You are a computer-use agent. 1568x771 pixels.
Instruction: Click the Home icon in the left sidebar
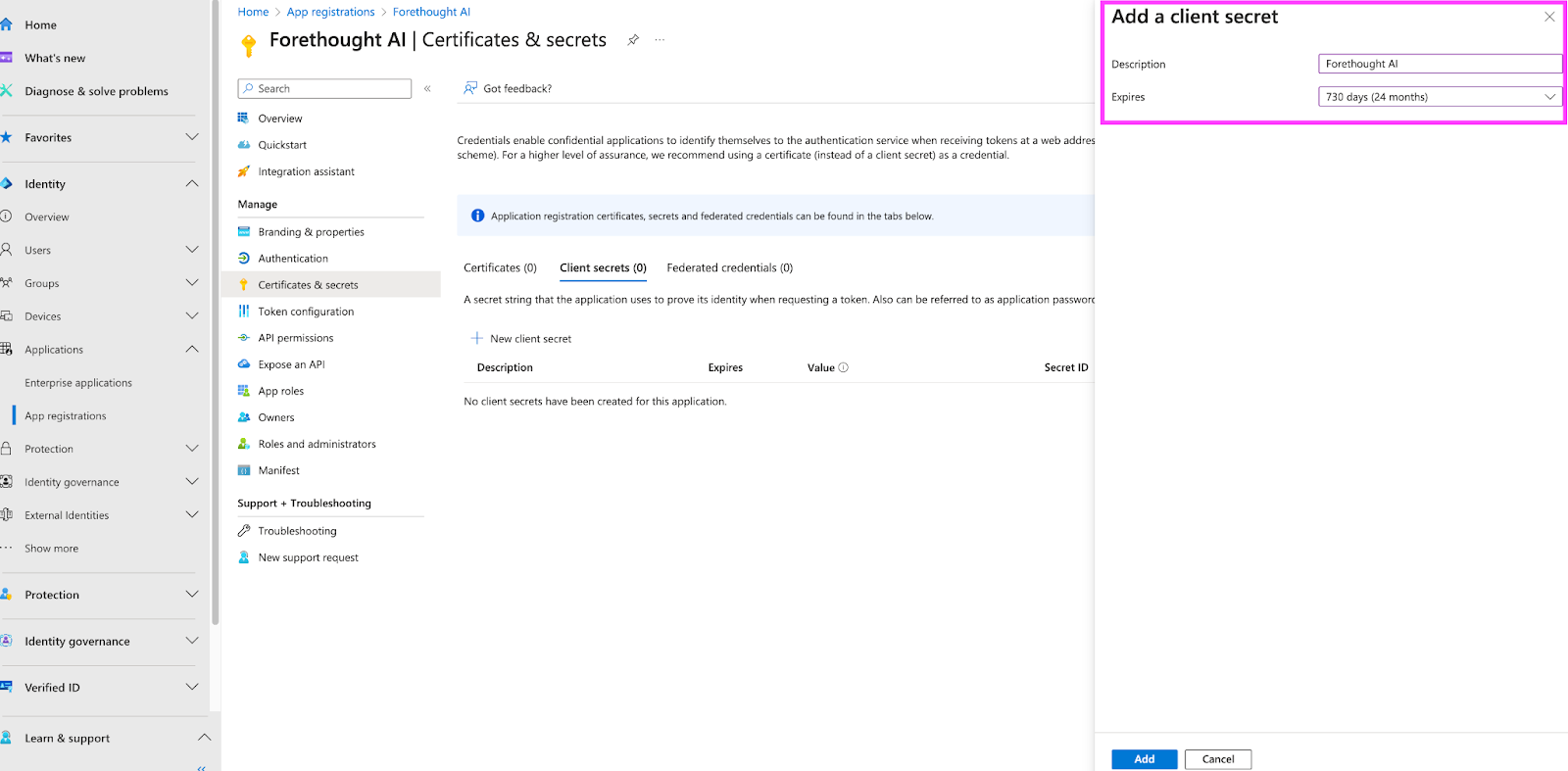pos(6,24)
